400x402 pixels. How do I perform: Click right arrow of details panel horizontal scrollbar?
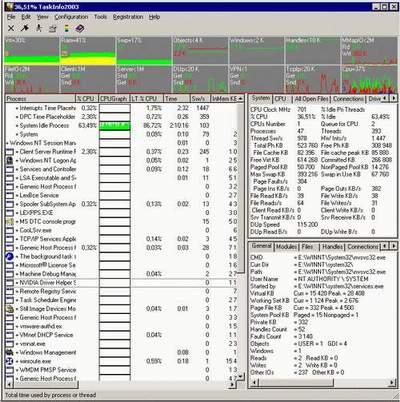tap(393, 383)
